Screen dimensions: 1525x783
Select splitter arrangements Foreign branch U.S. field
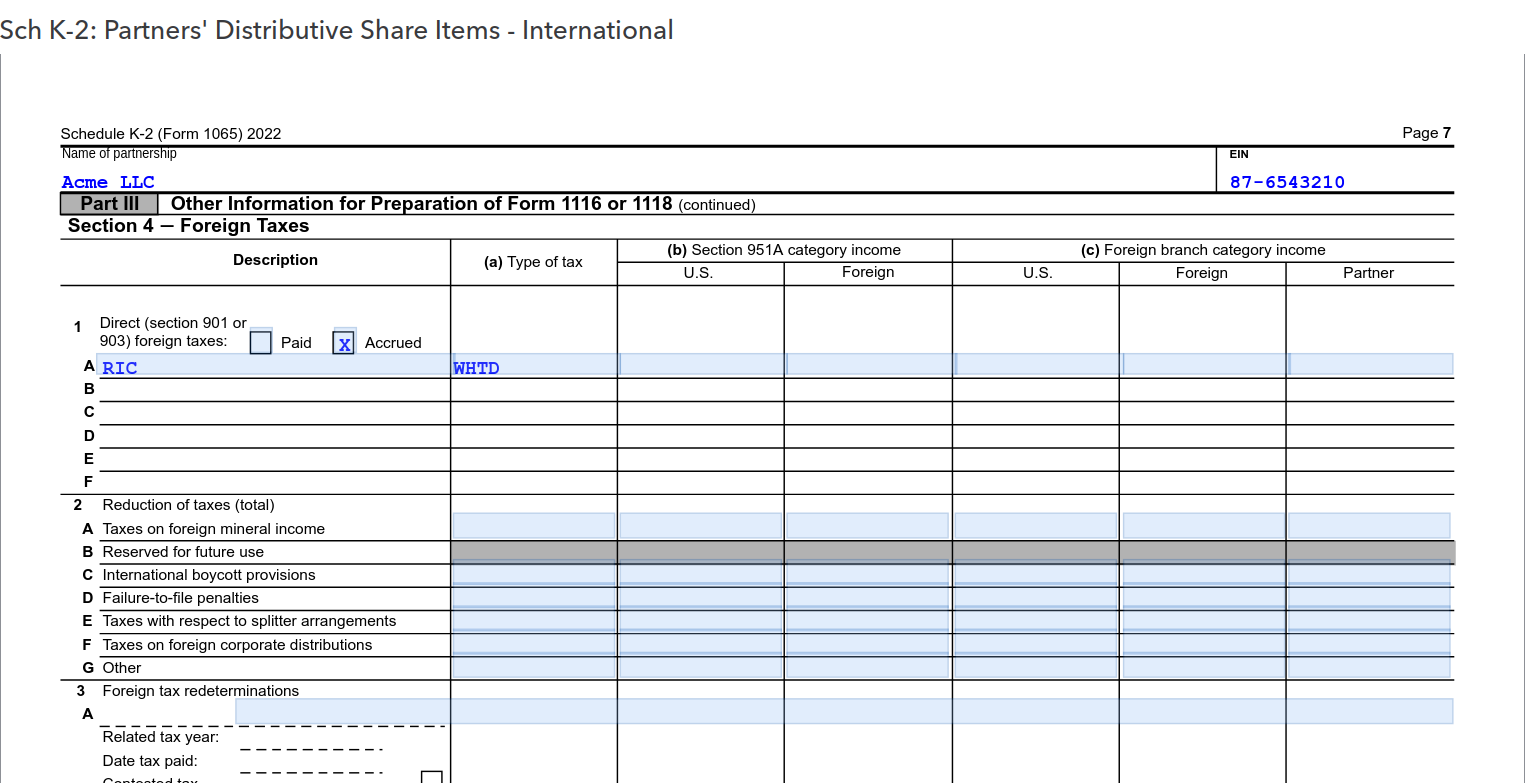tap(1036, 620)
